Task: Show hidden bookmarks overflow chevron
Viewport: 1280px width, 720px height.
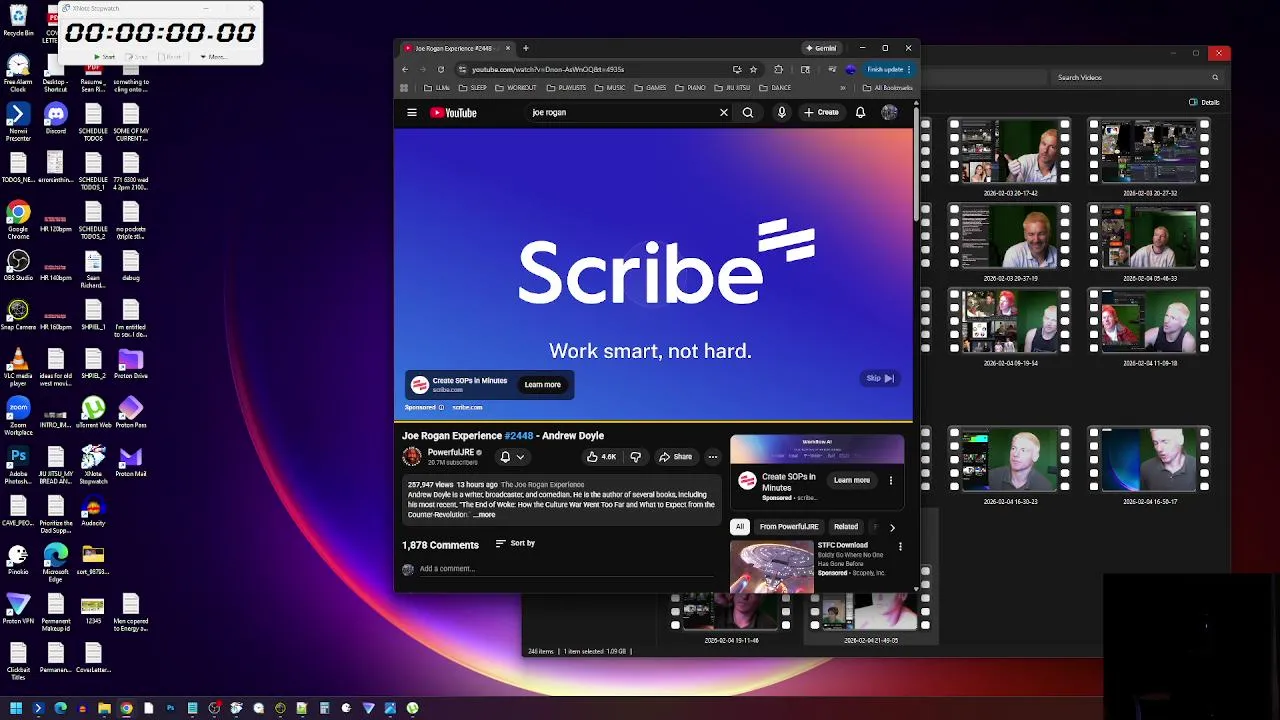Action: coord(842,88)
